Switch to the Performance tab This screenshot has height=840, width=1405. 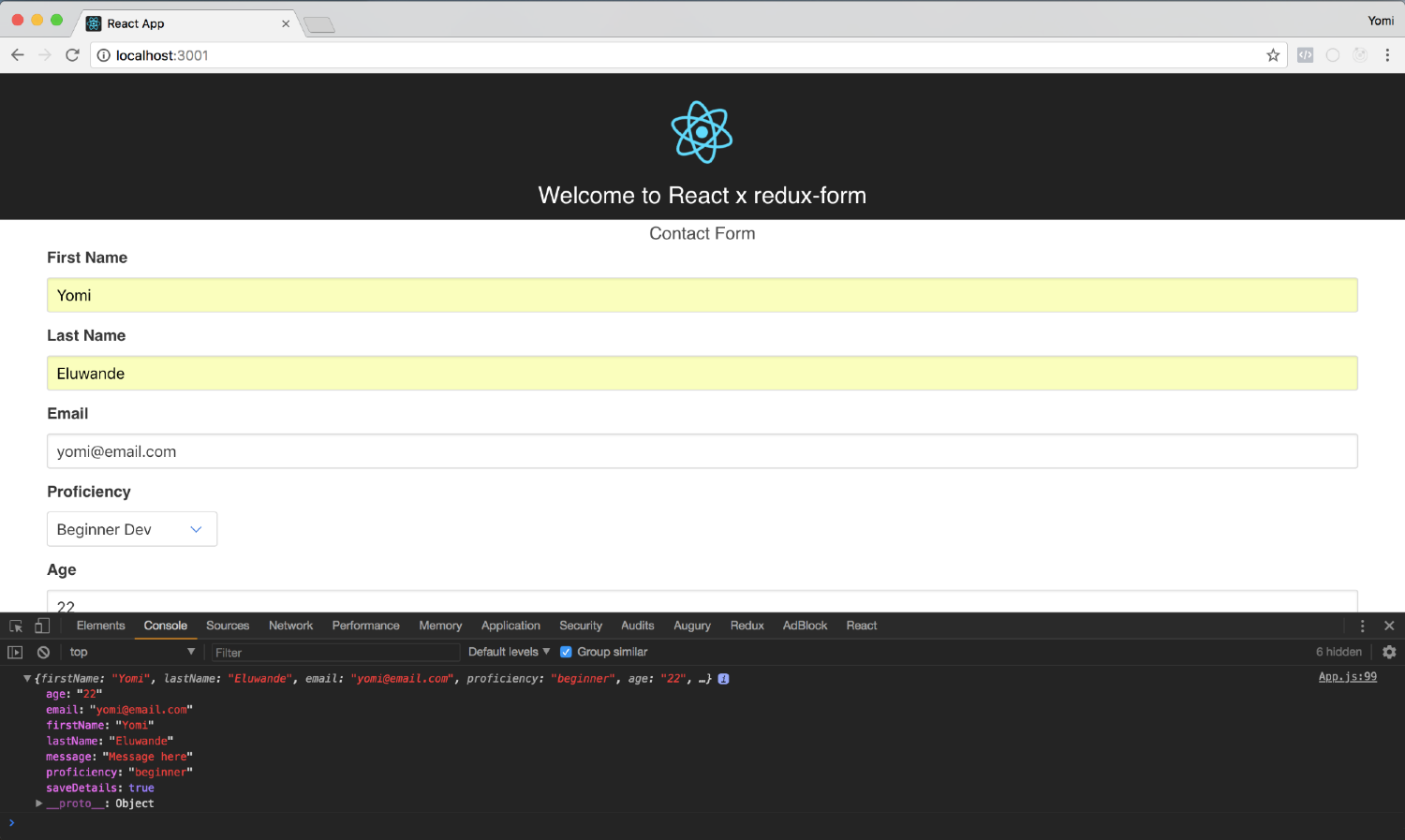point(365,626)
